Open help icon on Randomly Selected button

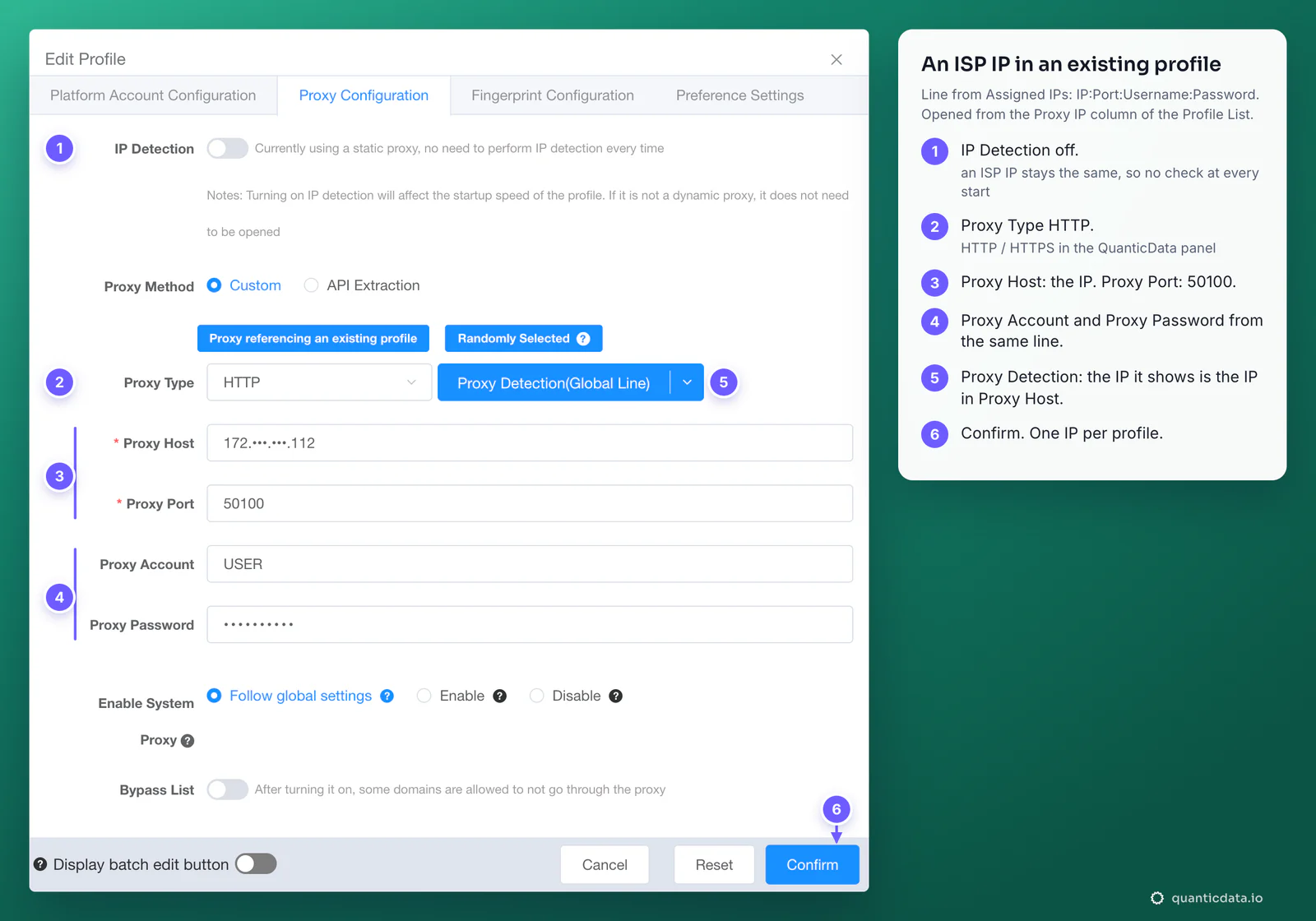(583, 339)
